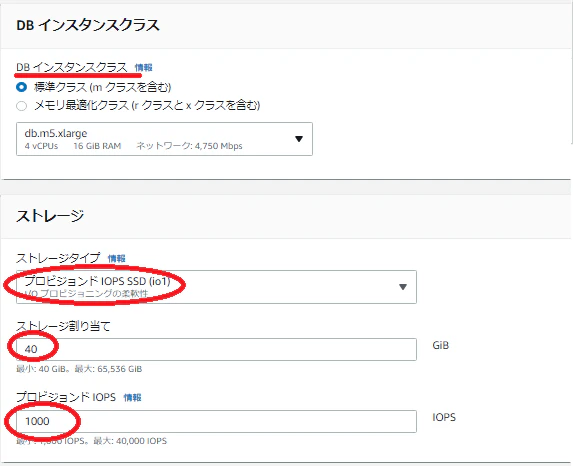Click the 最小: 40 GiB、最大: 65,536 GiB hint text
This screenshot has width=573, height=466.
79,369
